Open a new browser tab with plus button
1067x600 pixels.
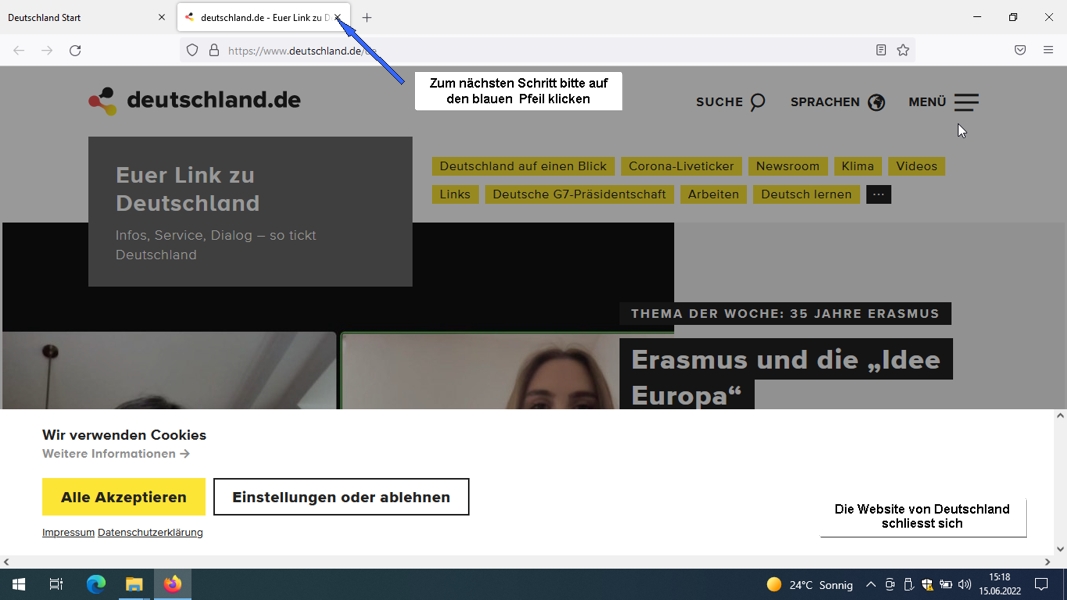(x=367, y=18)
